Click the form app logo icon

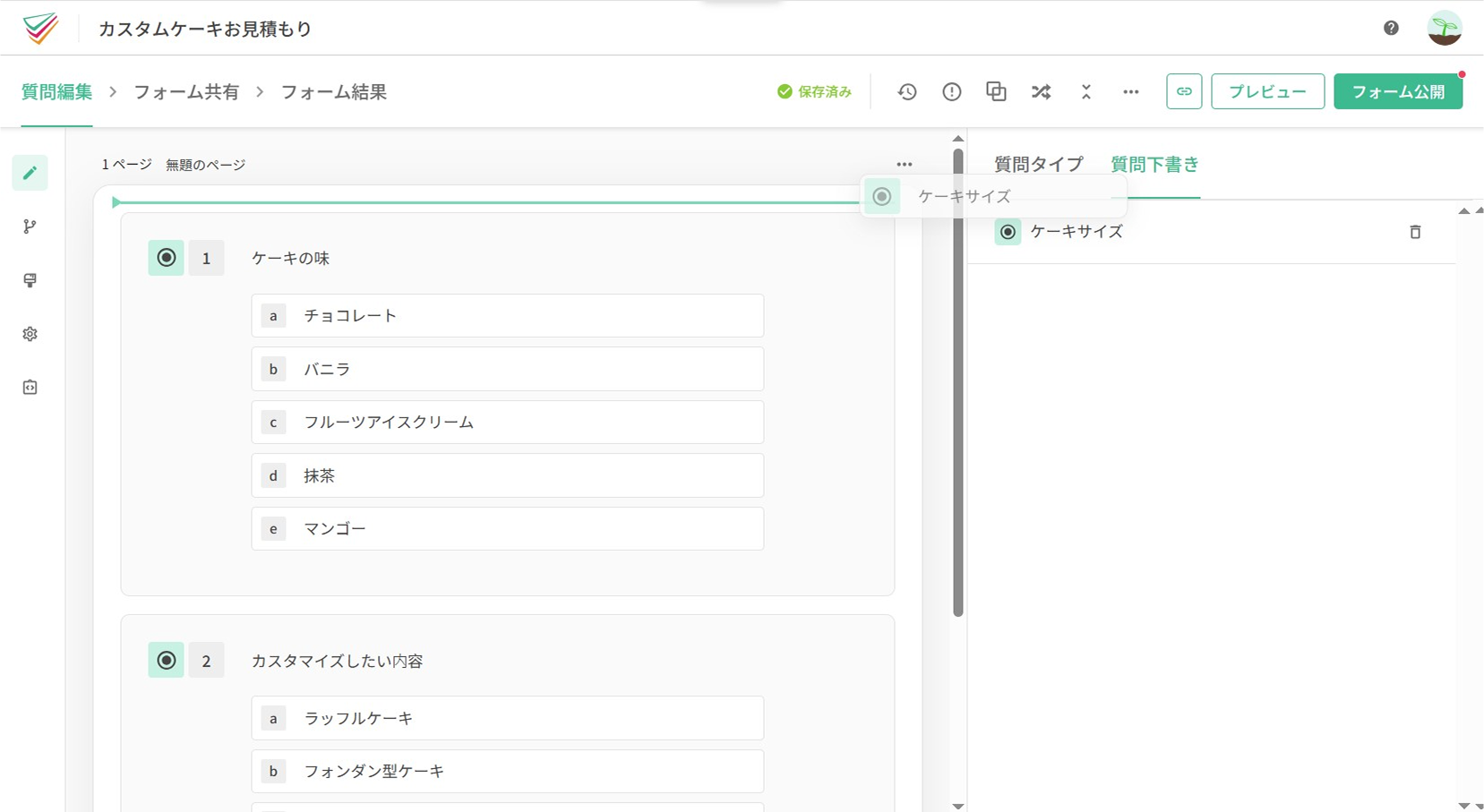click(x=40, y=29)
